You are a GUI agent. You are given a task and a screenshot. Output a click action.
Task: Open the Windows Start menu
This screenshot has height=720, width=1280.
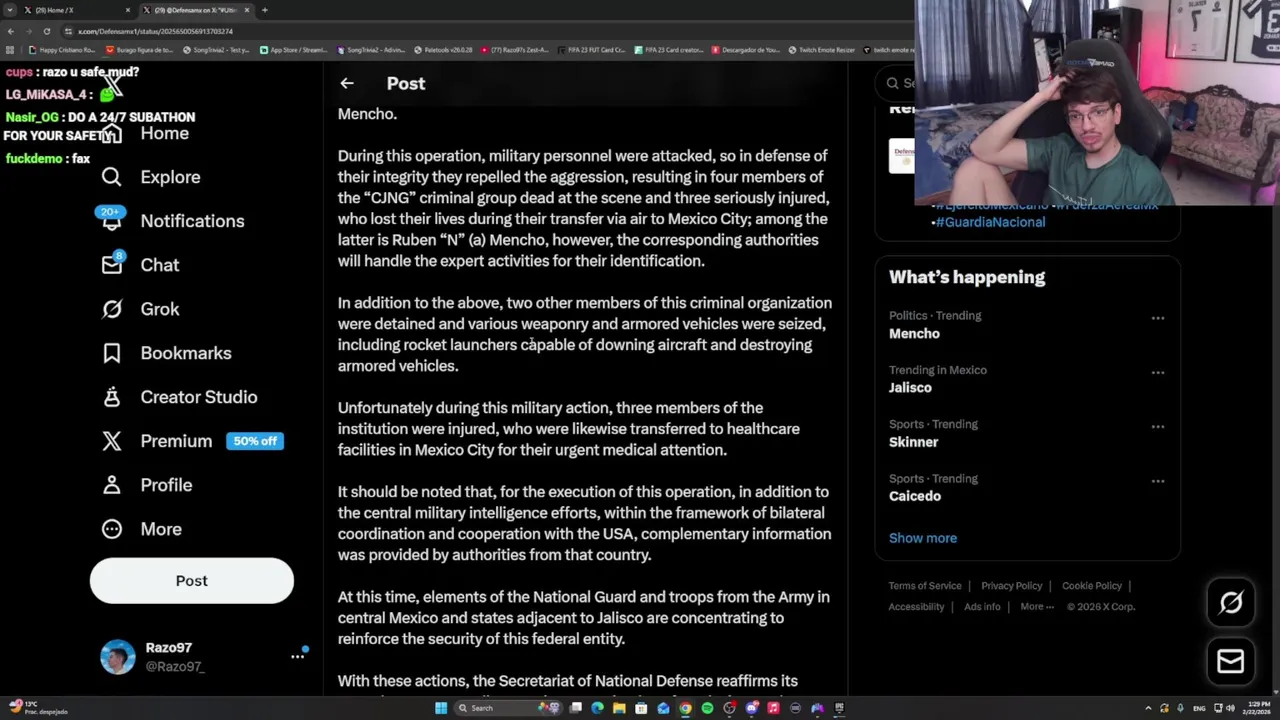pyautogui.click(x=441, y=708)
